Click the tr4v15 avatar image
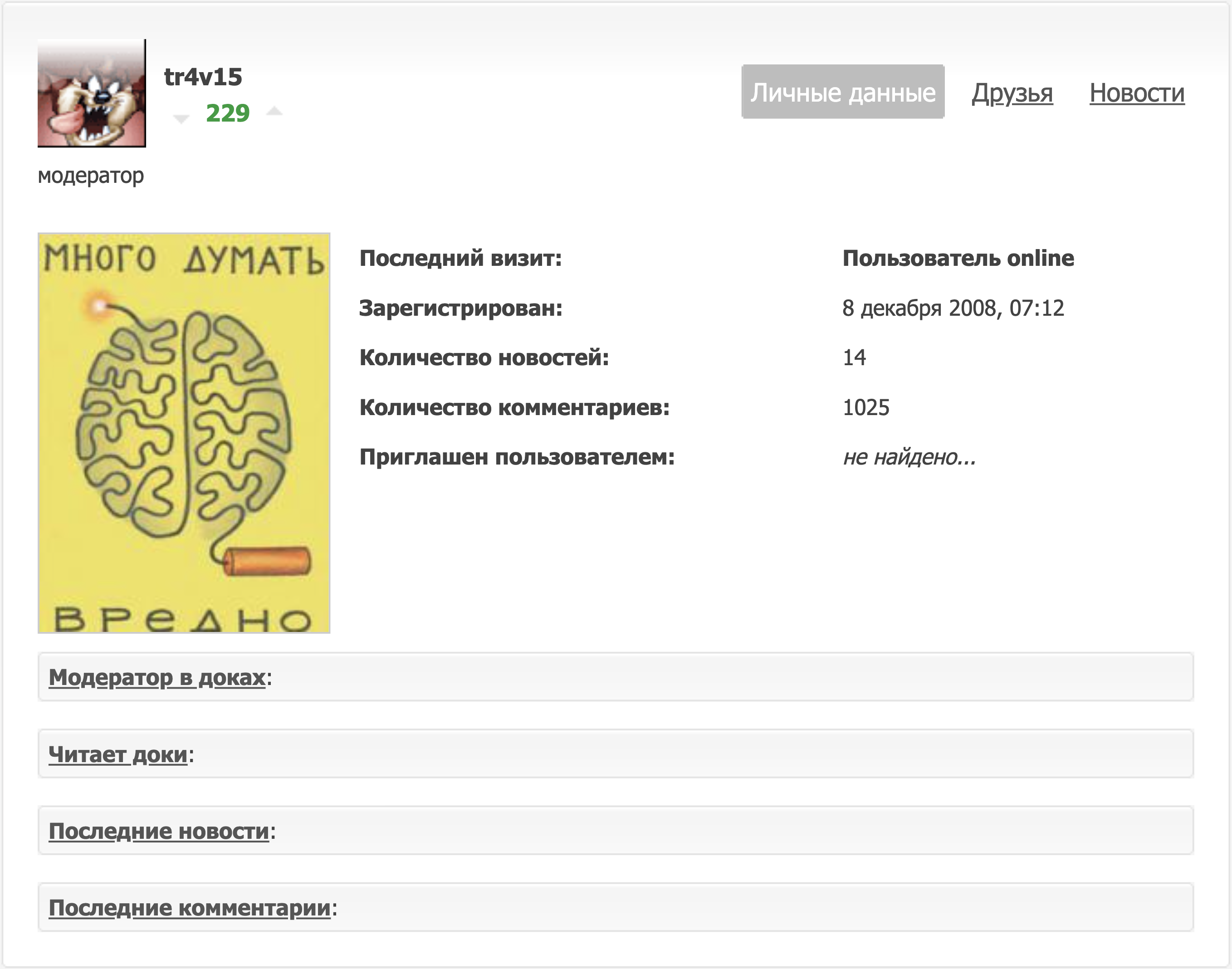This screenshot has height=969, width=1232. [92, 93]
